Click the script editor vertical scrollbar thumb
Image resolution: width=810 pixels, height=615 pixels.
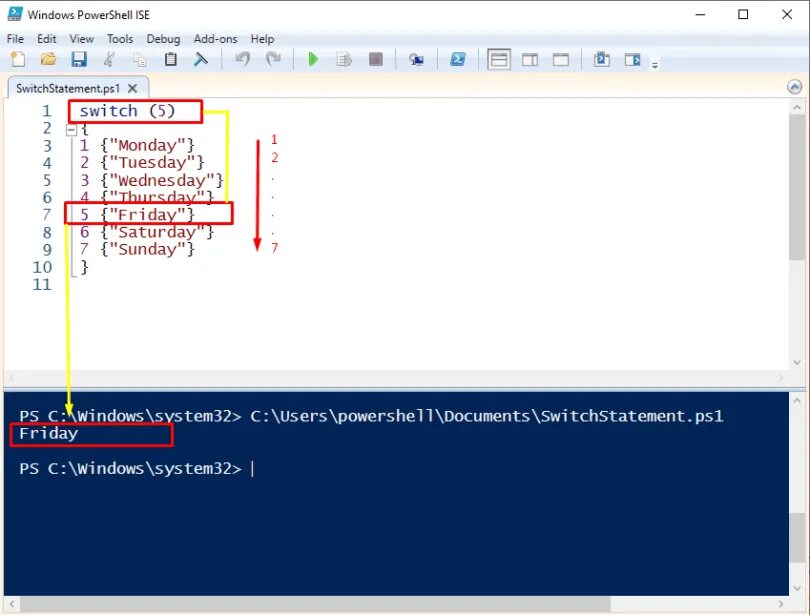tap(797, 187)
